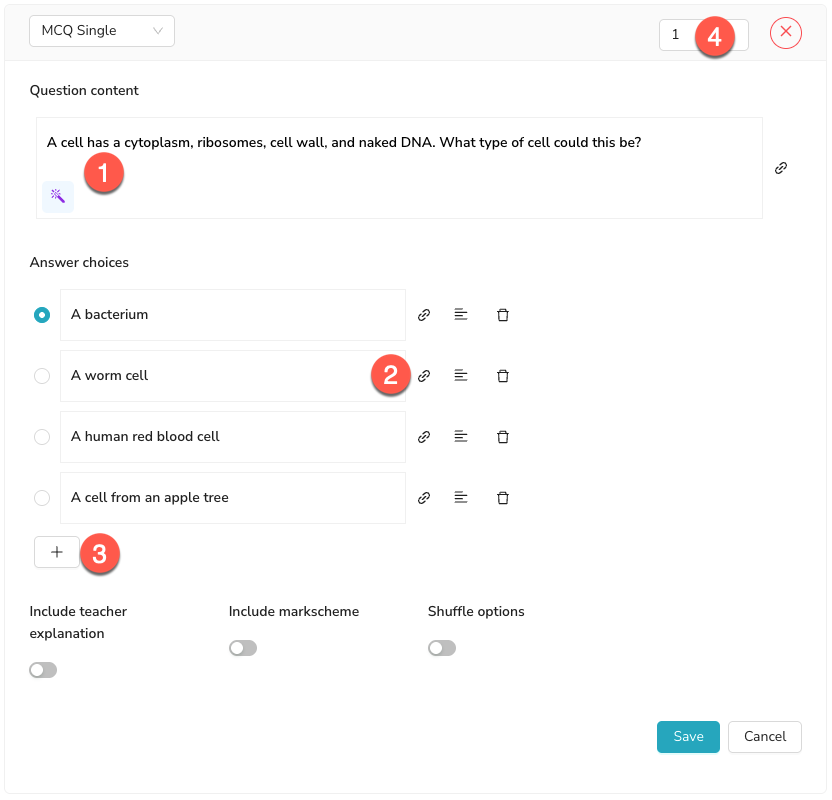This screenshot has width=832, height=800.
Task: Click the link icon beside question content
Action: point(781,168)
